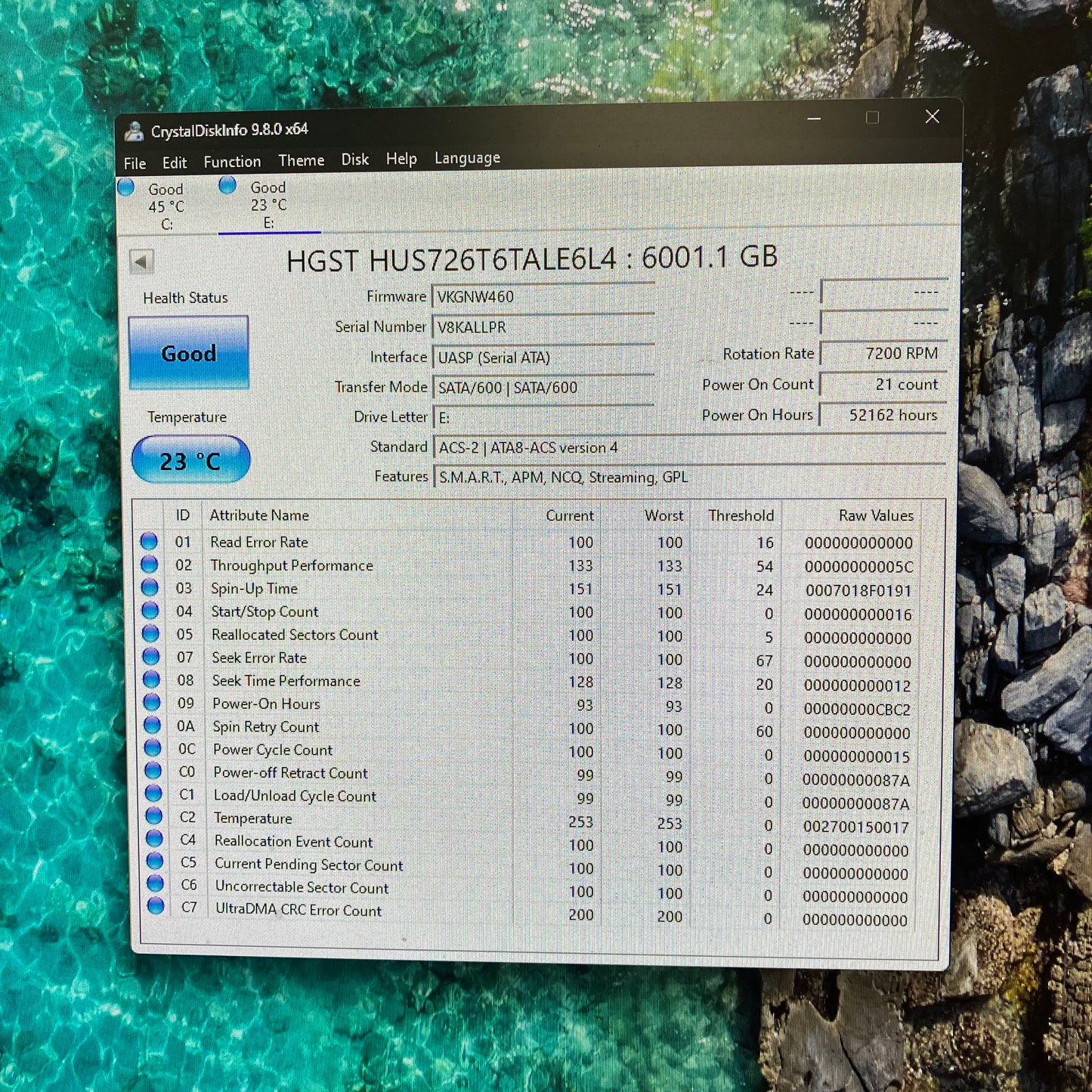This screenshot has height=1092, width=1092.
Task: Click the ID column header
Action: [182, 515]
